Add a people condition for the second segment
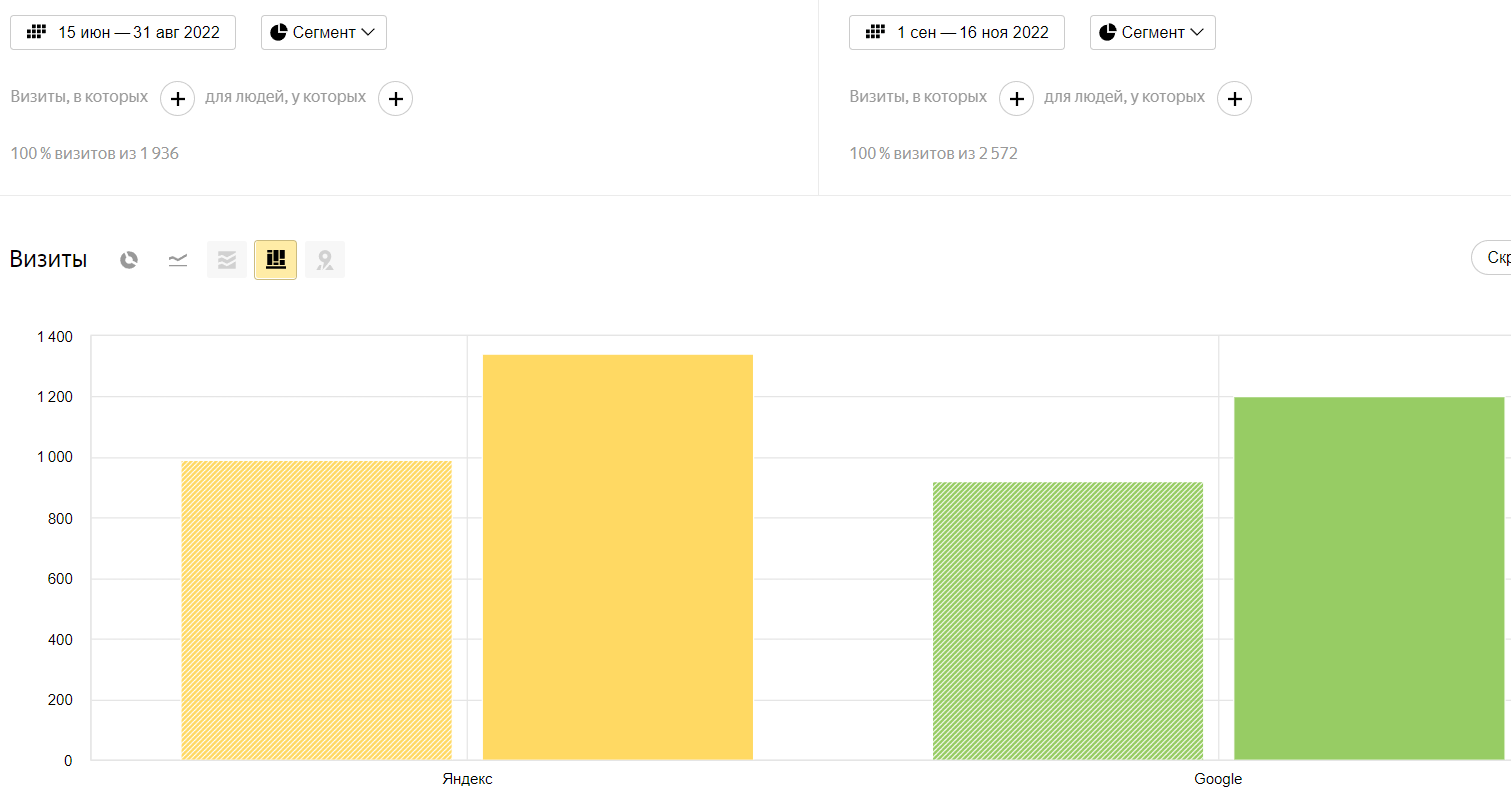The height and width of the screenshot is (804, 1511). [x=1235, y=99]
